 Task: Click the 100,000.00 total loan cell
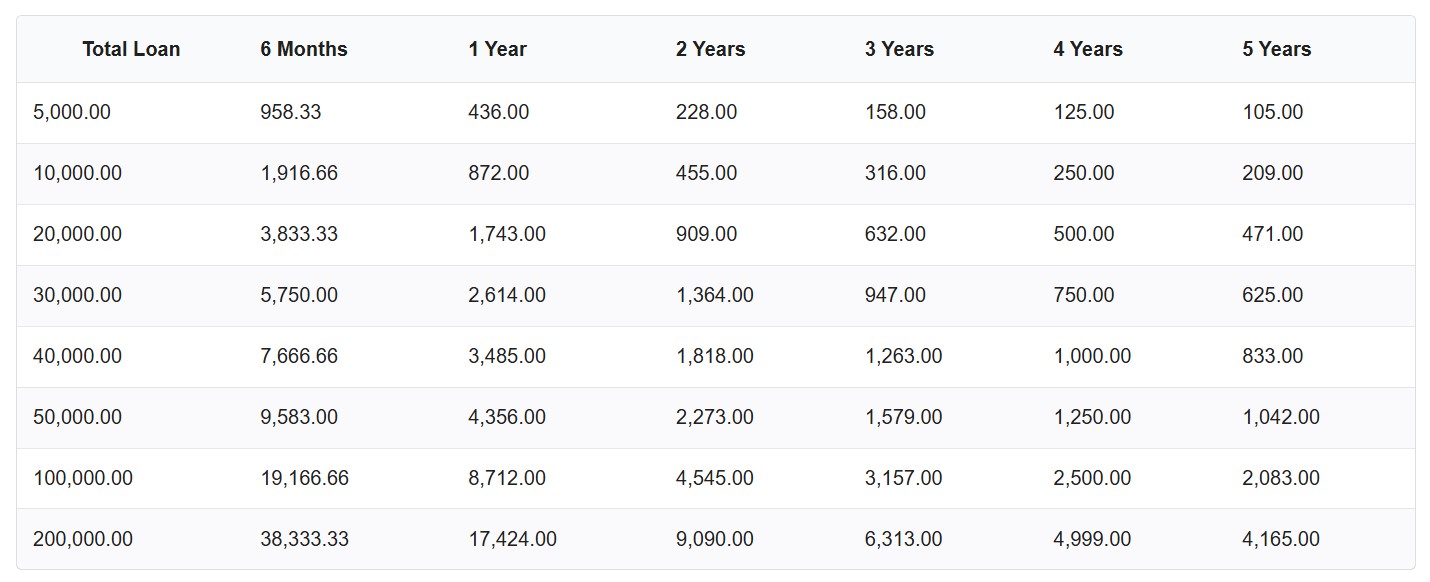[83, 478]
